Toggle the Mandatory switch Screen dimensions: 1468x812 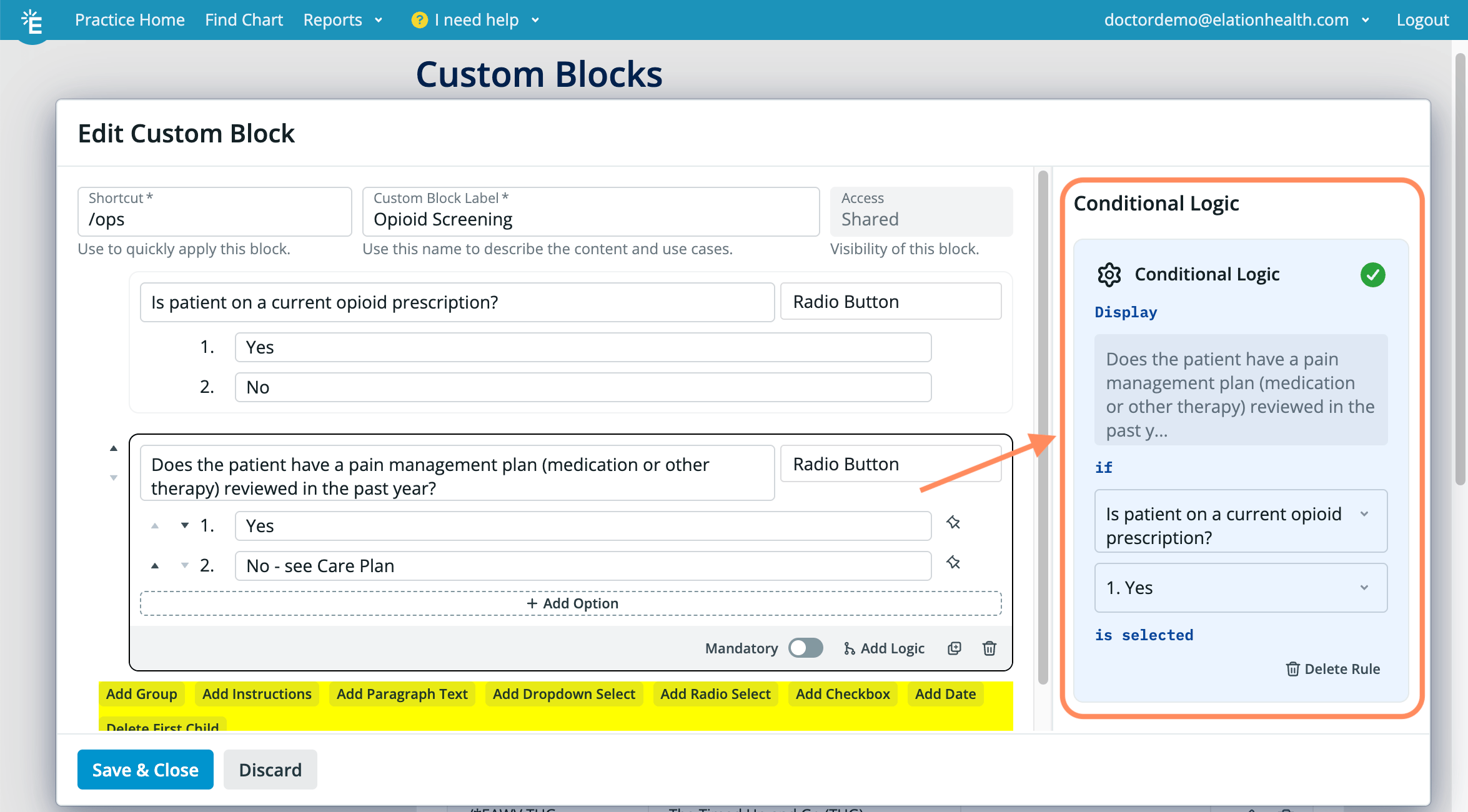tap(805, 648)
